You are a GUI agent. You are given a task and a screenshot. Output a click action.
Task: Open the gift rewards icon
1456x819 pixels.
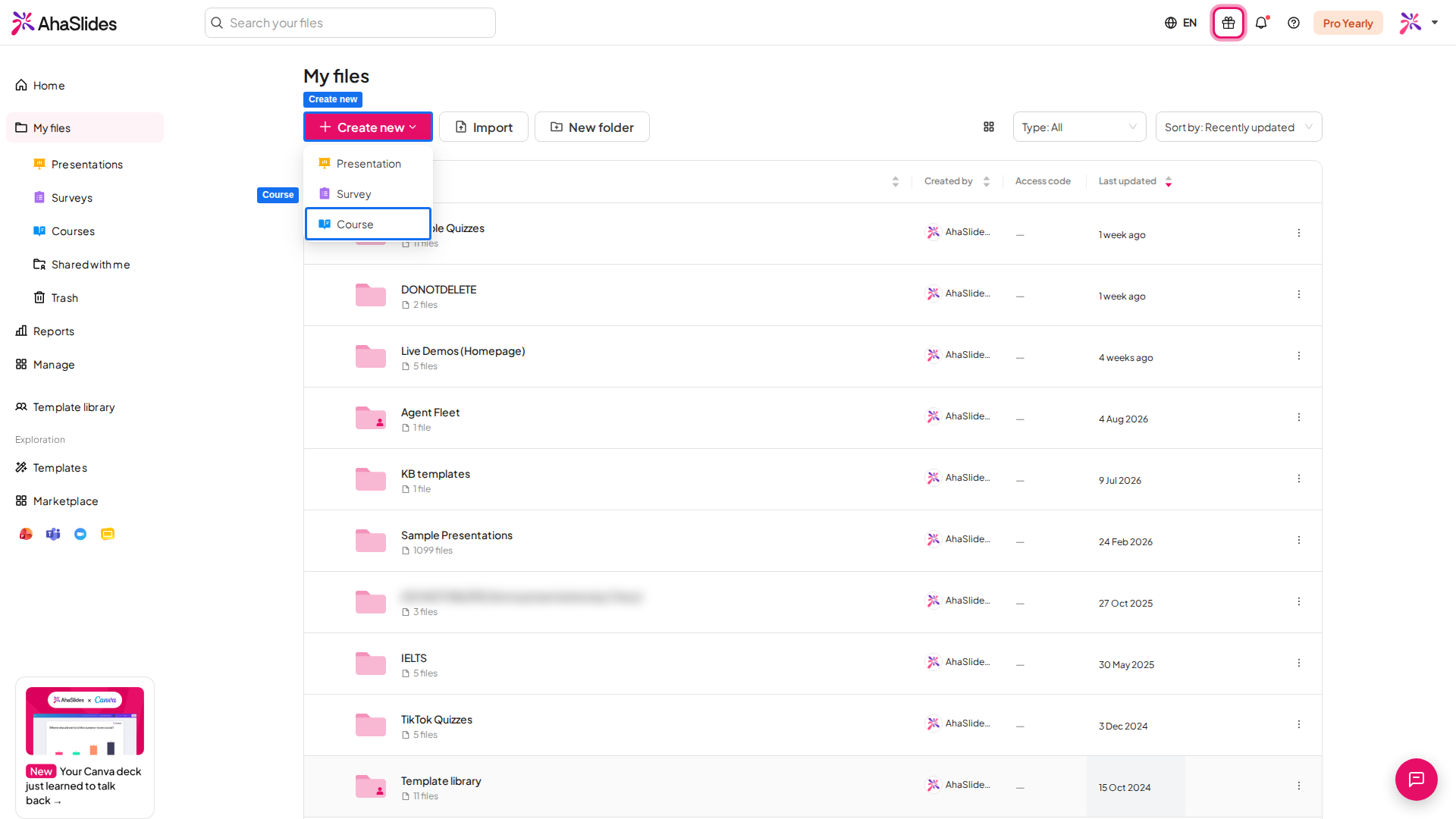tap(1228, 23)
